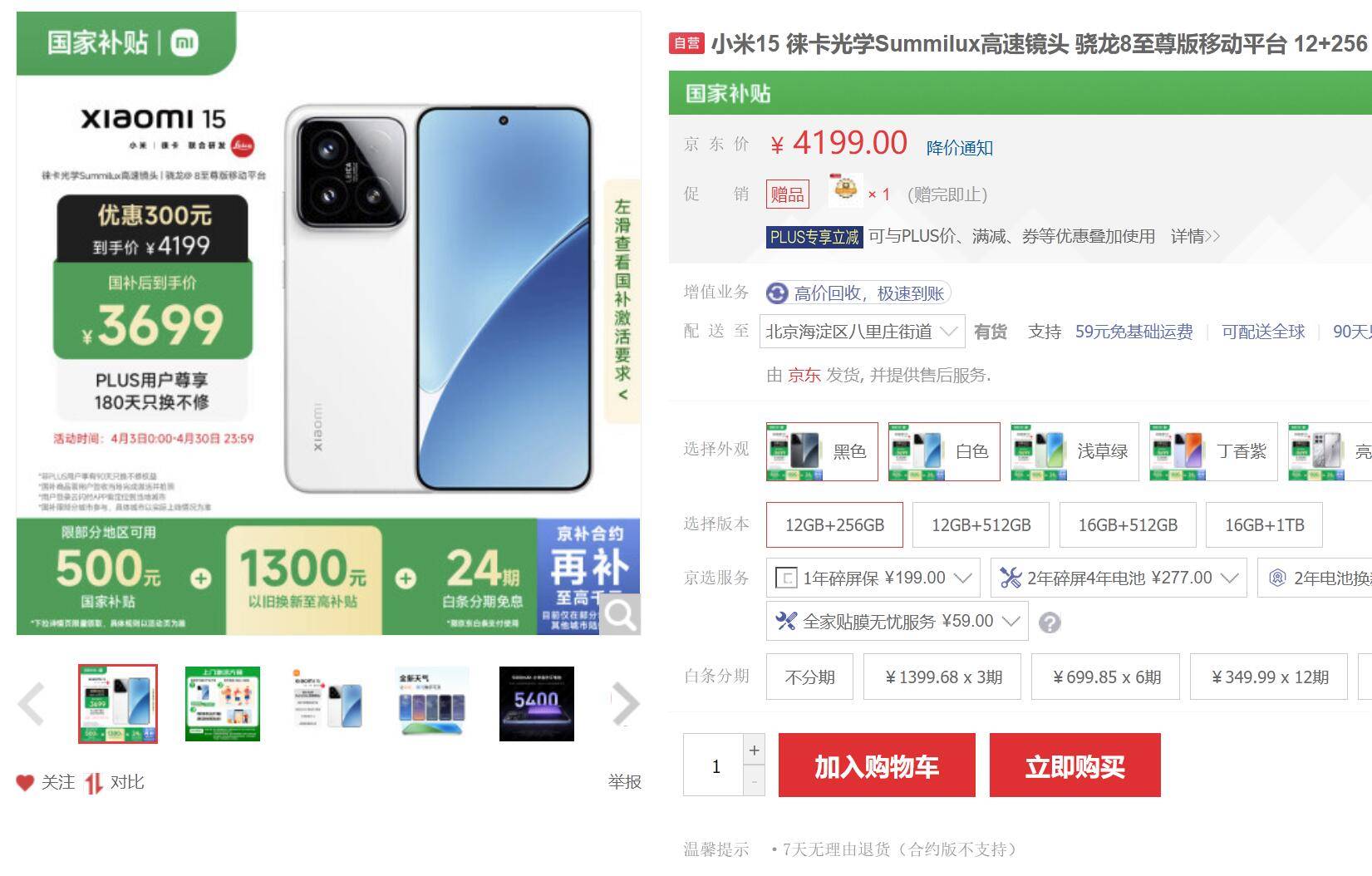Screen dimensions: 1372x876
Task: Click the gift item image in promotion row
Action: (x=845, y=190)
